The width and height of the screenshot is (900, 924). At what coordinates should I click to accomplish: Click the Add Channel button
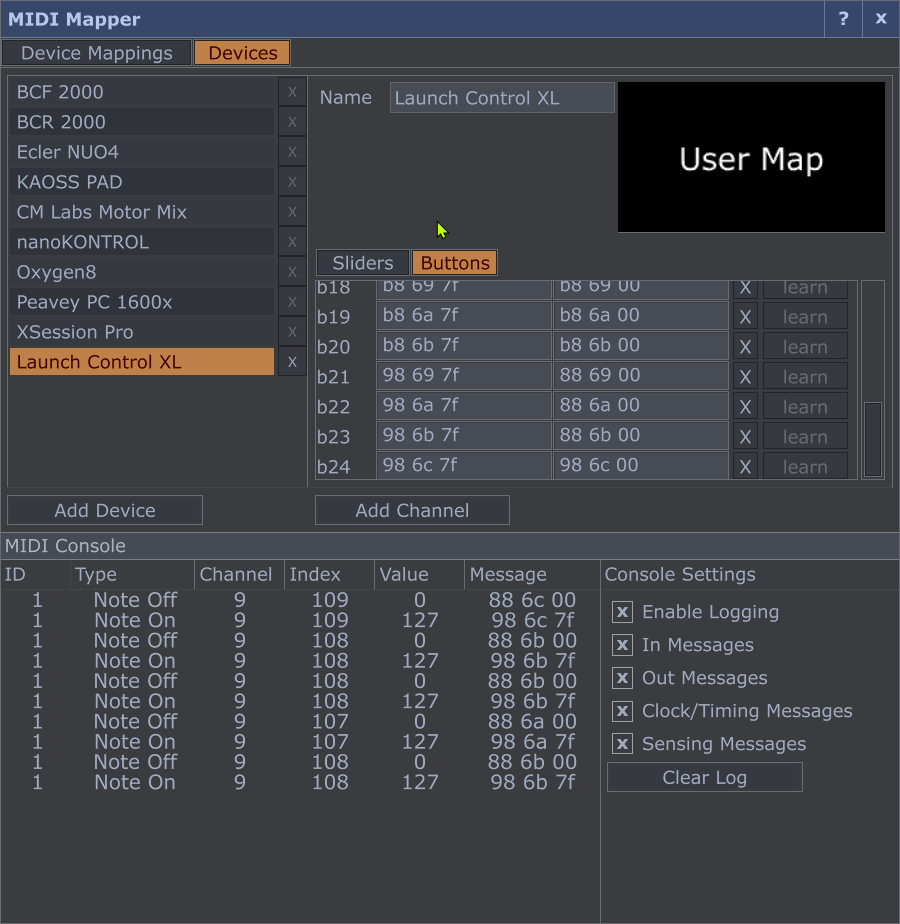click(x=412, y=510)
